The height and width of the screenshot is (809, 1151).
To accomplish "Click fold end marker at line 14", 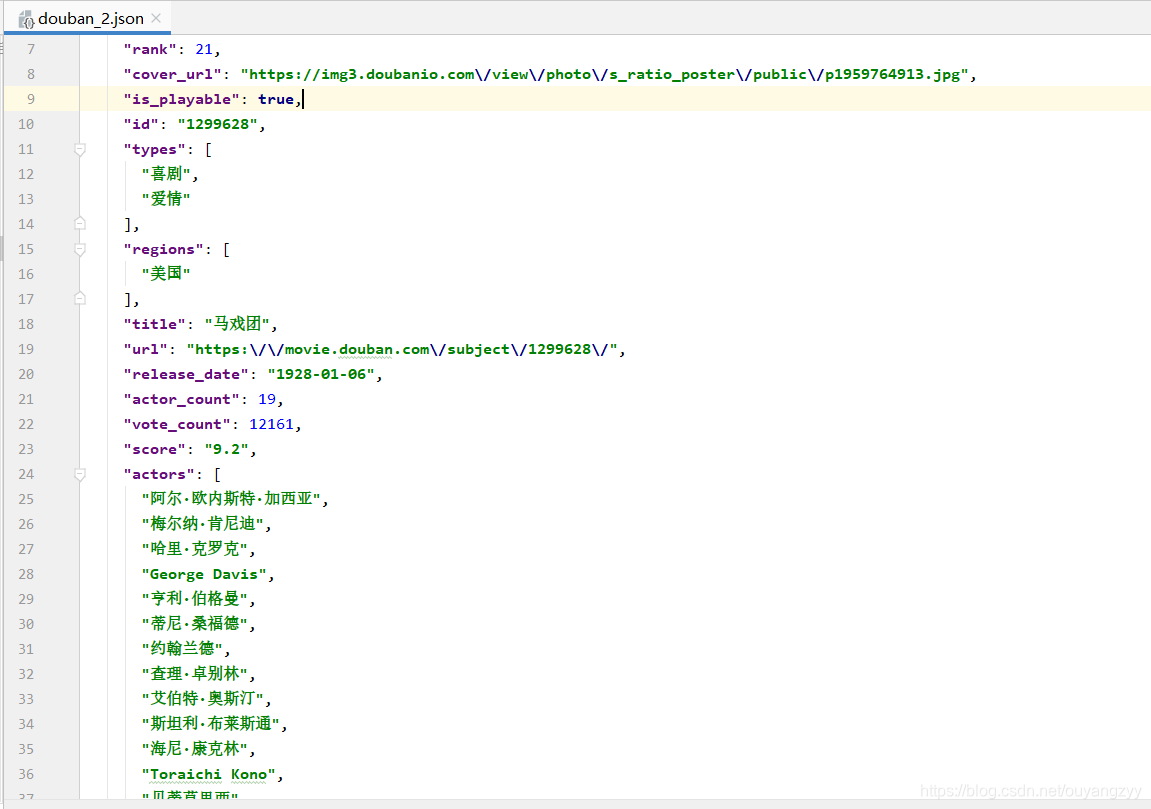I will [80, 223].
